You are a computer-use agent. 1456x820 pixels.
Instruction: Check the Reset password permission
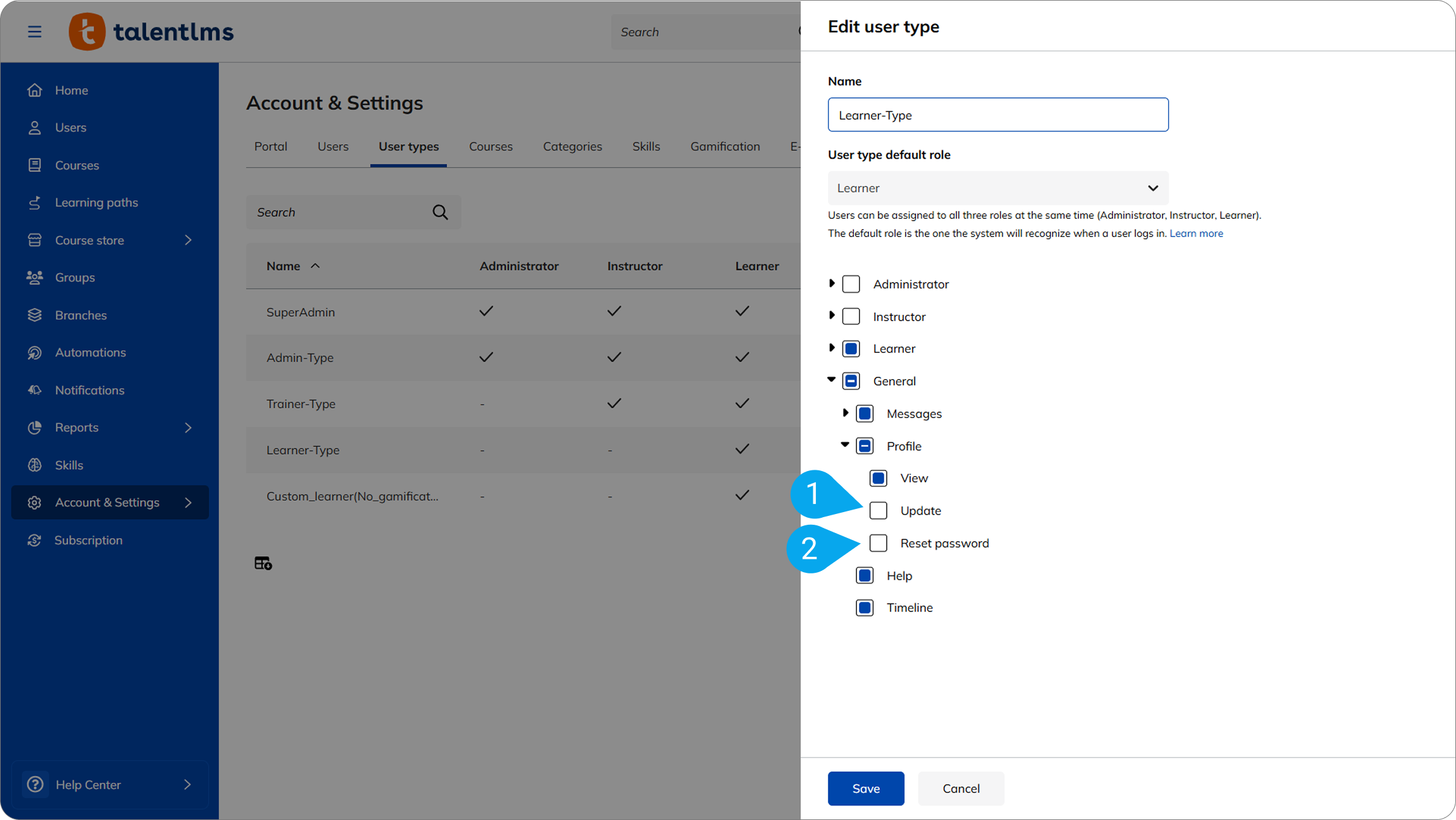tap(878, 543)
